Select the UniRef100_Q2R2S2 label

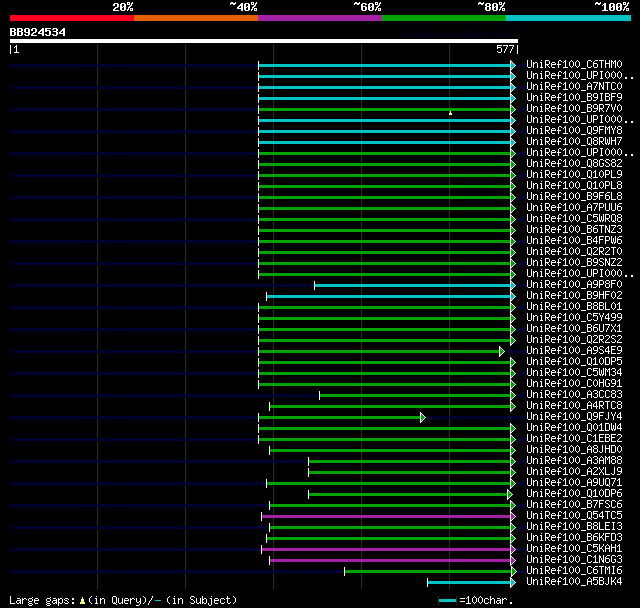click(574, 340)
